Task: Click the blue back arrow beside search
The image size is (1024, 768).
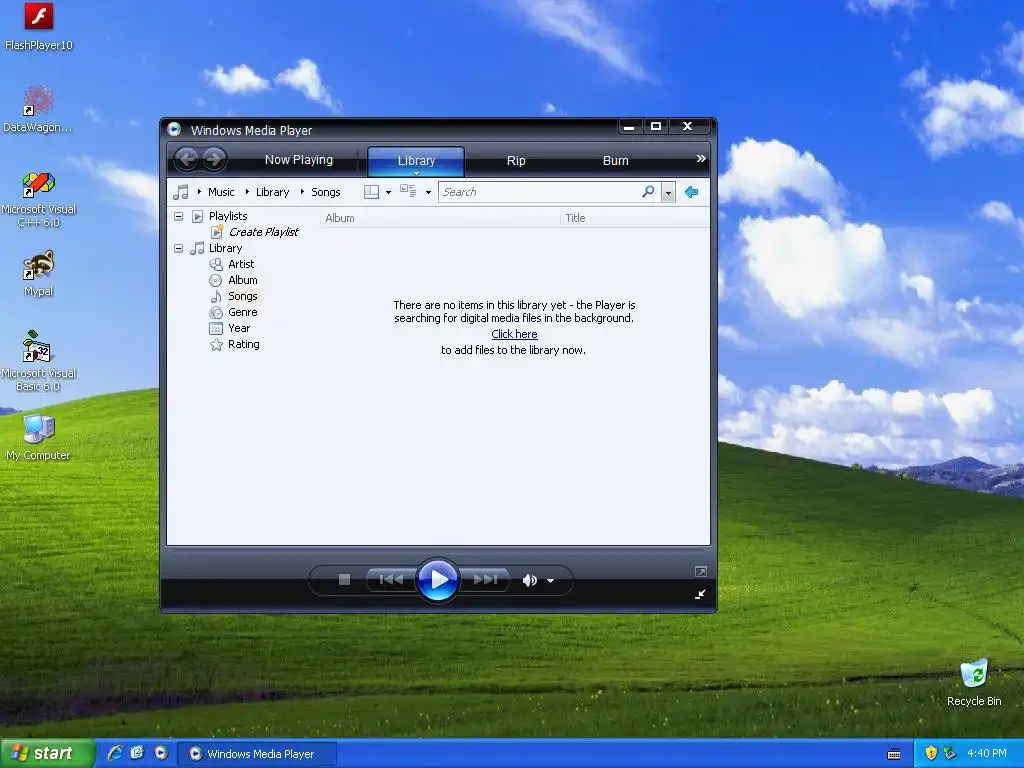Action: [x=691, y=191]
